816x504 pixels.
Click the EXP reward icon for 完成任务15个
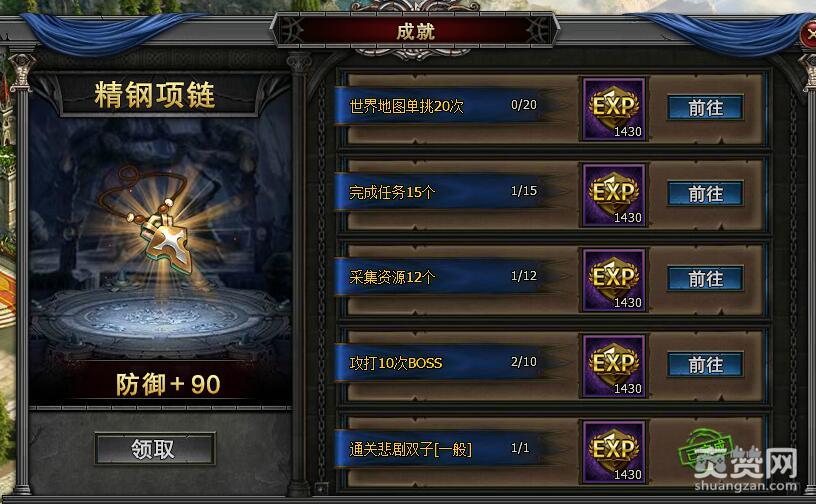[x=614, y=195]
